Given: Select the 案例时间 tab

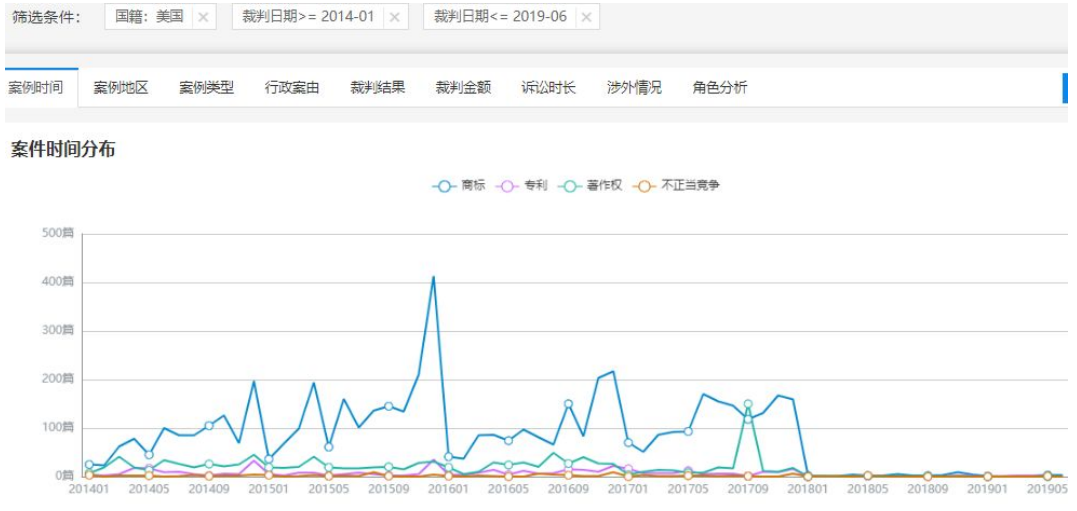Looking at the screenshot, I should (36, 88).
